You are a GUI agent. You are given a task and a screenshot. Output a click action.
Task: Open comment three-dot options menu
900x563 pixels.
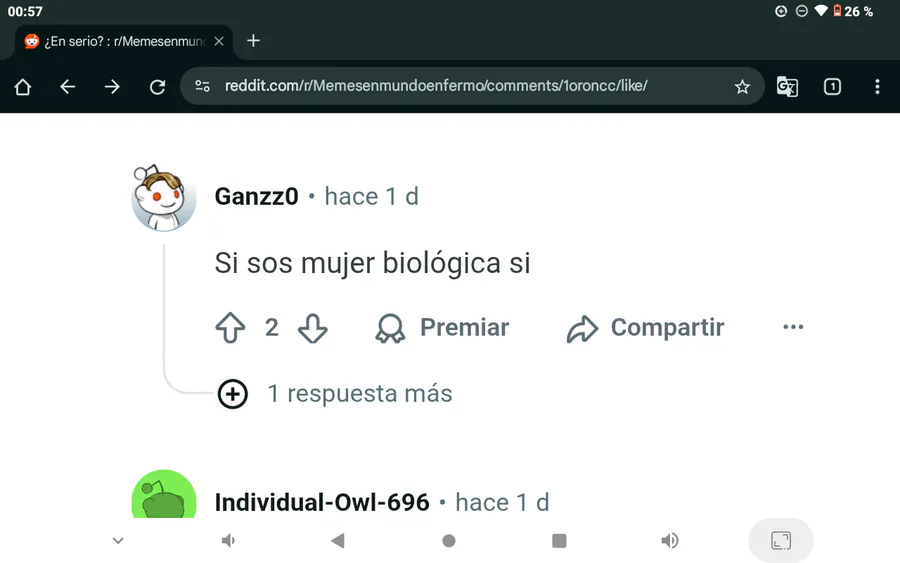pos(793,327)
